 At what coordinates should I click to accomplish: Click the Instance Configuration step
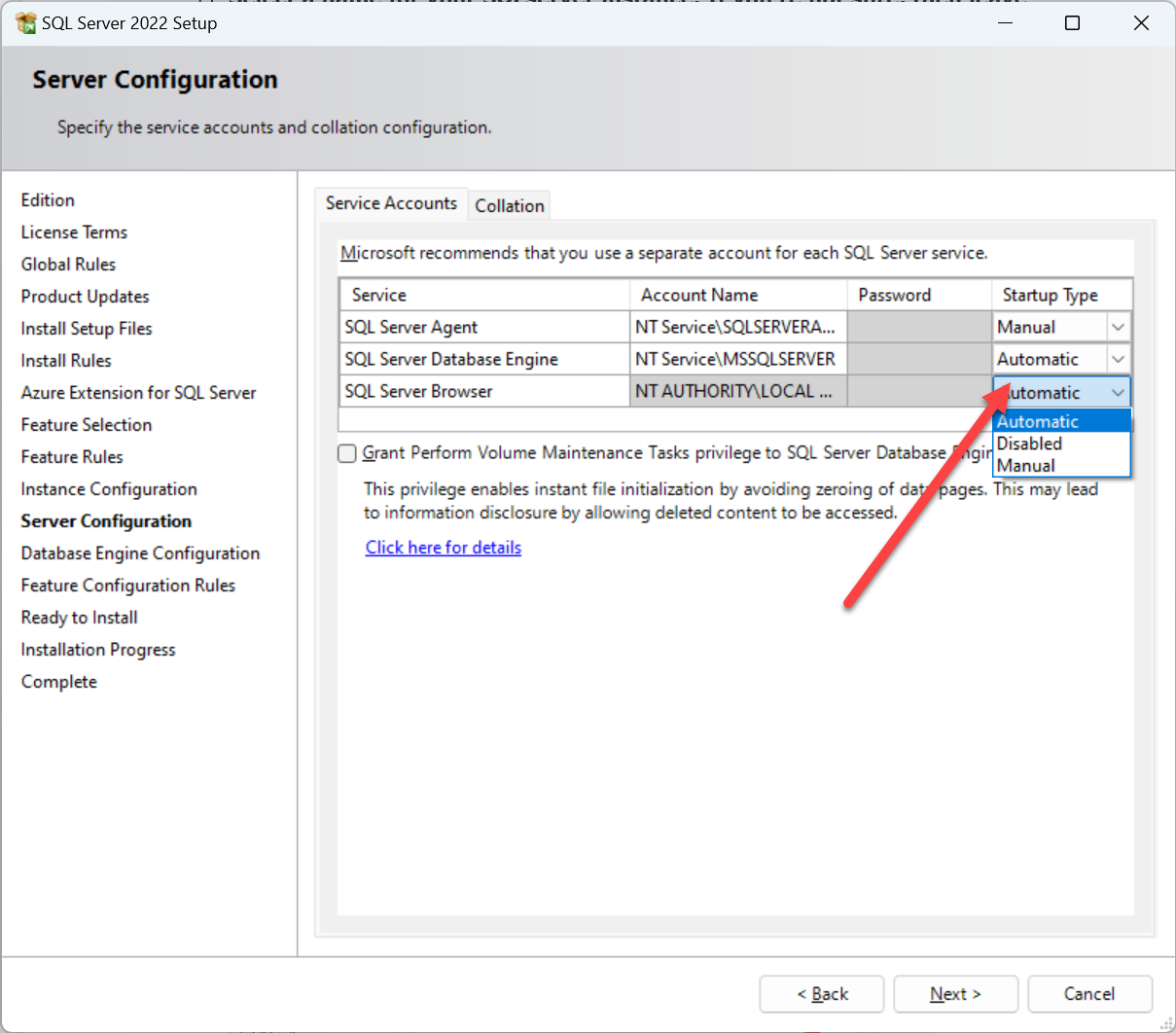[x=109, y=488]
